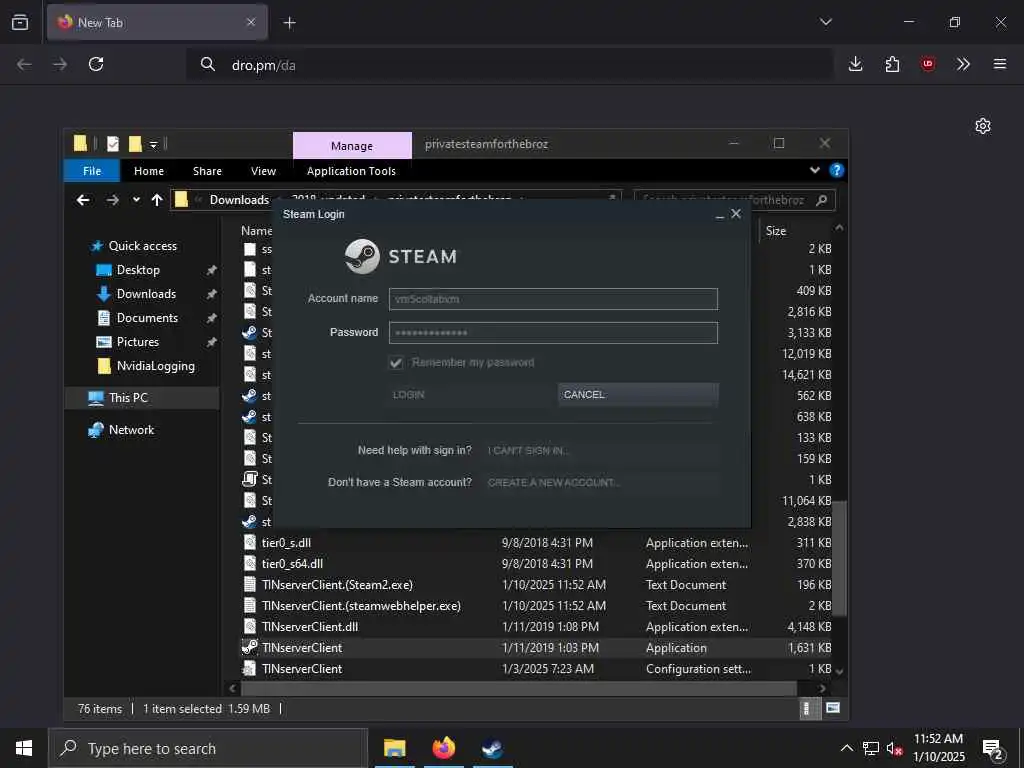Click the taskbar clock and date
The height and width of the screenshot is (768, 1024).
point(938,748)
